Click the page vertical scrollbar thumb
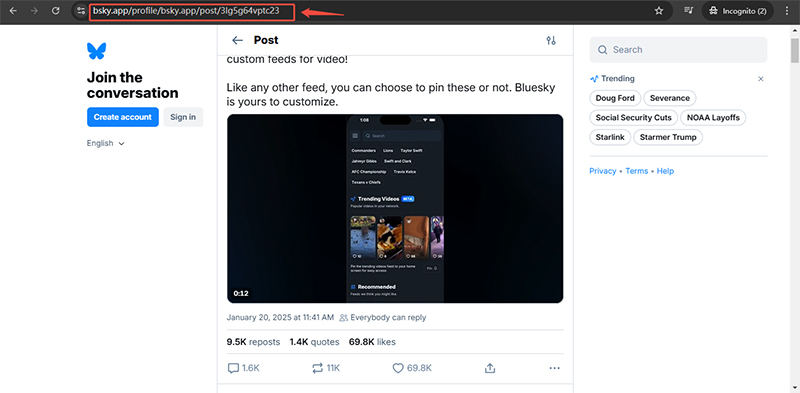 pos(795,50)
